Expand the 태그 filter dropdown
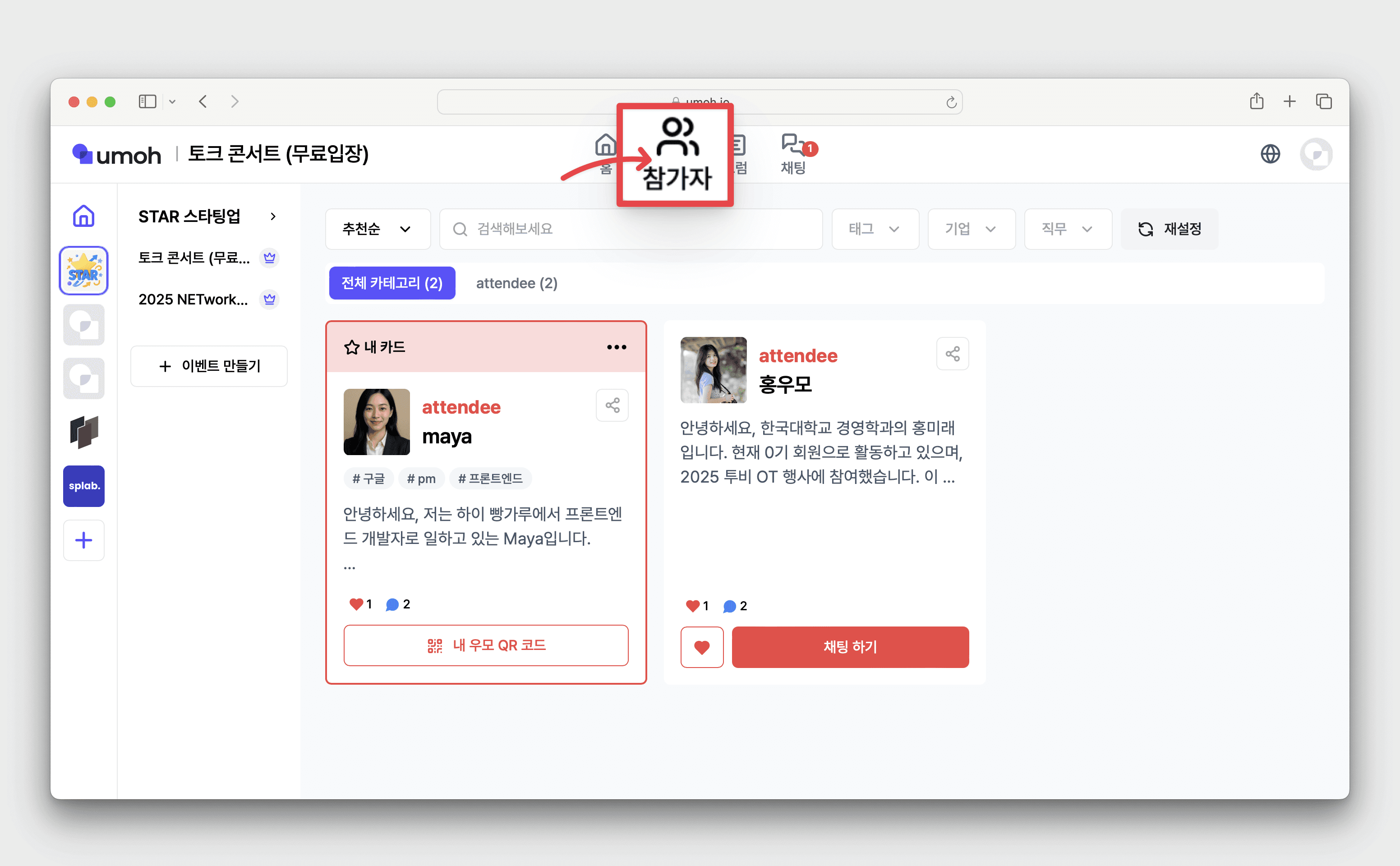The height and width of the screenshot is (866, 1400). pos(875,229)
